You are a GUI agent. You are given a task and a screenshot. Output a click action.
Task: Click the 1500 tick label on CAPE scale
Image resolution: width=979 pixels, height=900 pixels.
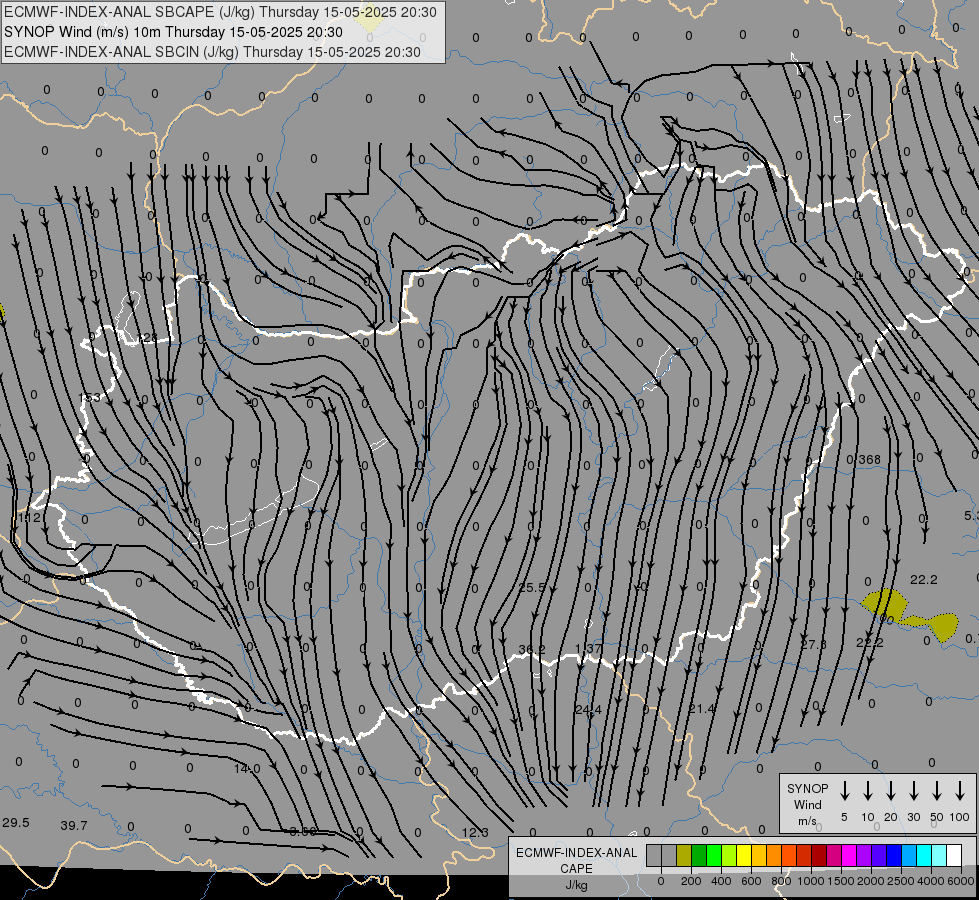pyautogui.click(x=841, y=881)
